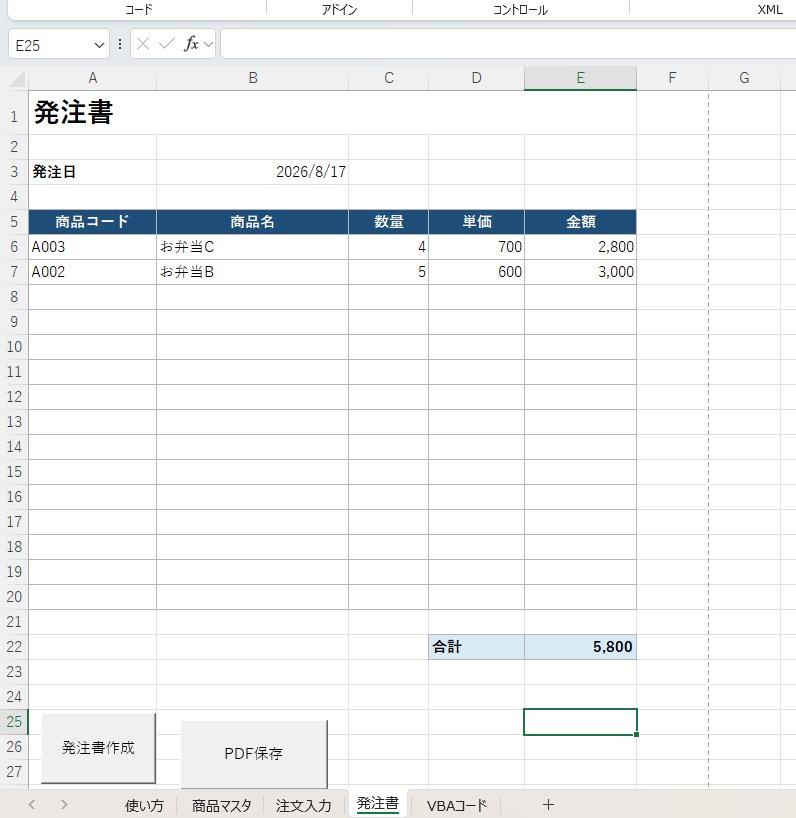
Task: Click the PDF保存 button
Action: click(254, 754)
